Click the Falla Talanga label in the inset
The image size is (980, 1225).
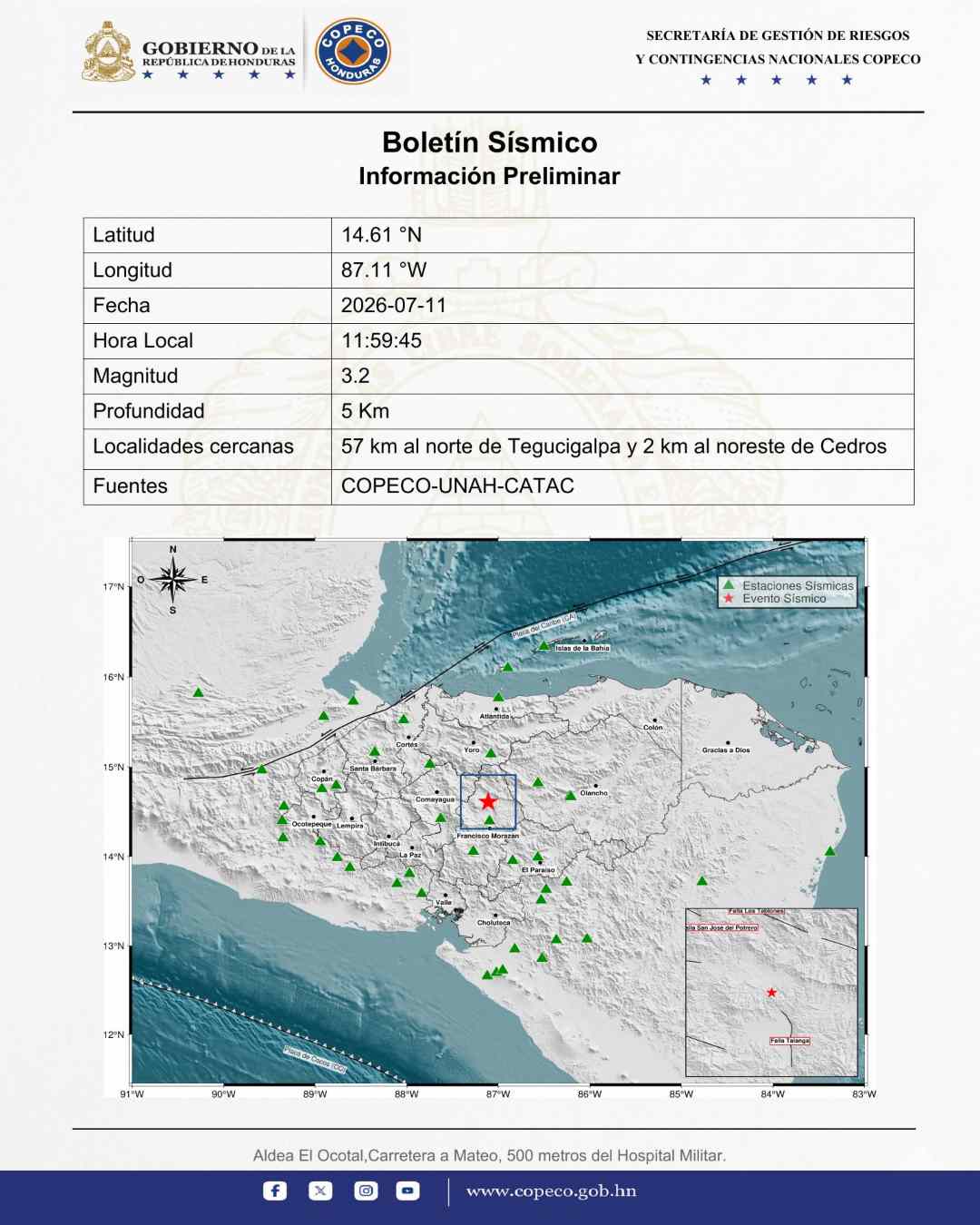[789, 1041]
